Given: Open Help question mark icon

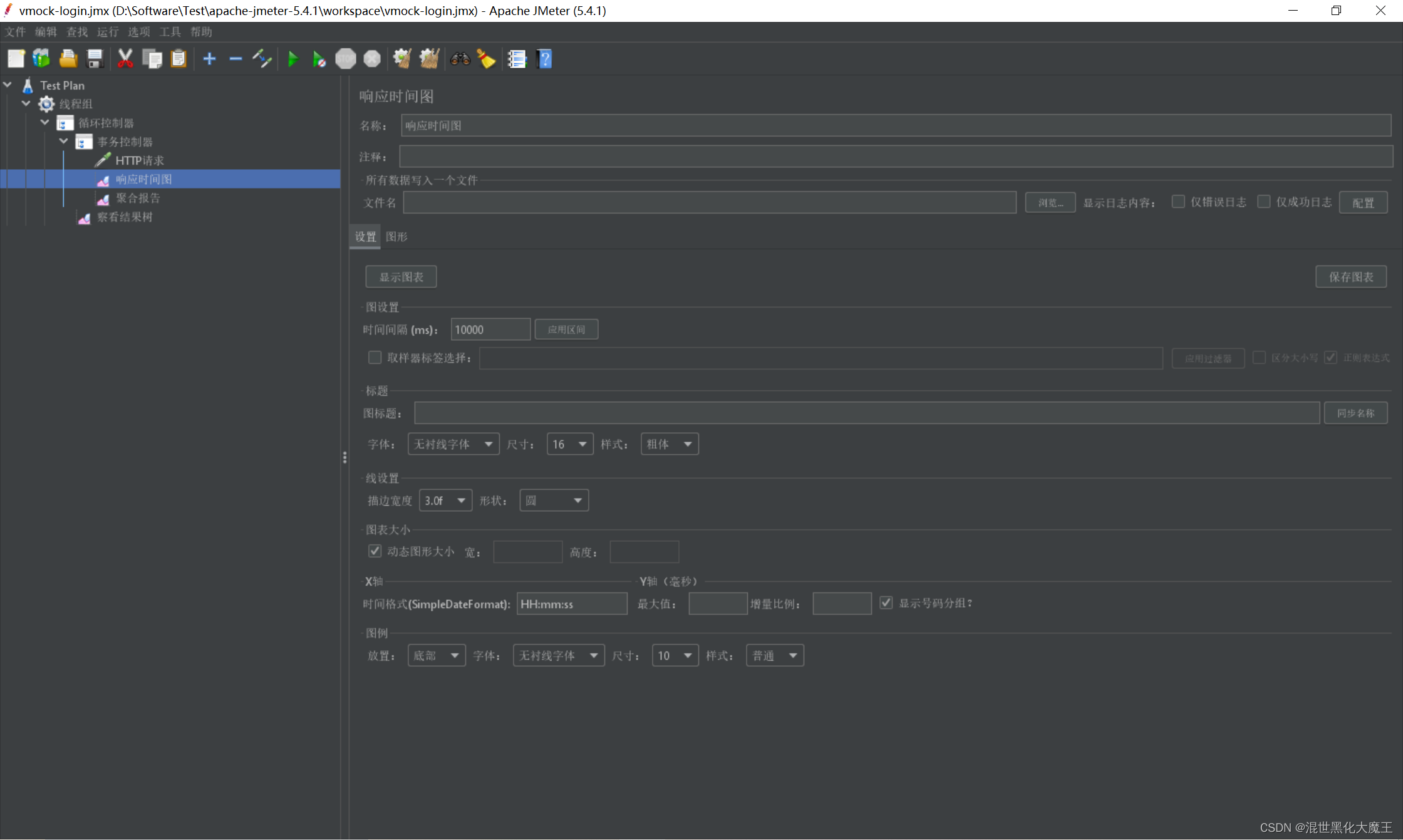Looking at the screenshot, I should pyautogui.click(x=544, y=59).
